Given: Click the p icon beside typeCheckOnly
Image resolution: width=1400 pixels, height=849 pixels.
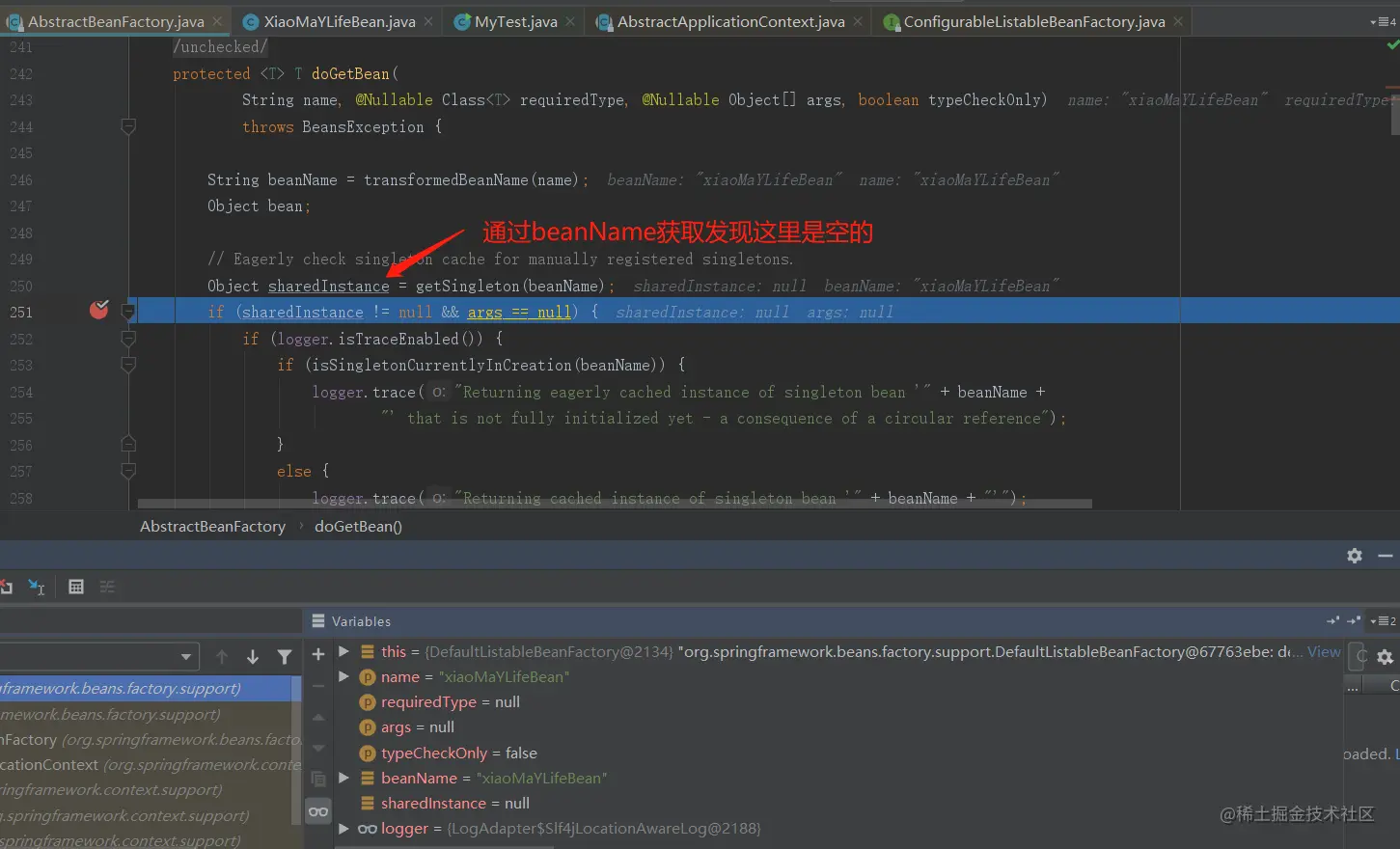Looking at the screenshot, I should [367, 753].
